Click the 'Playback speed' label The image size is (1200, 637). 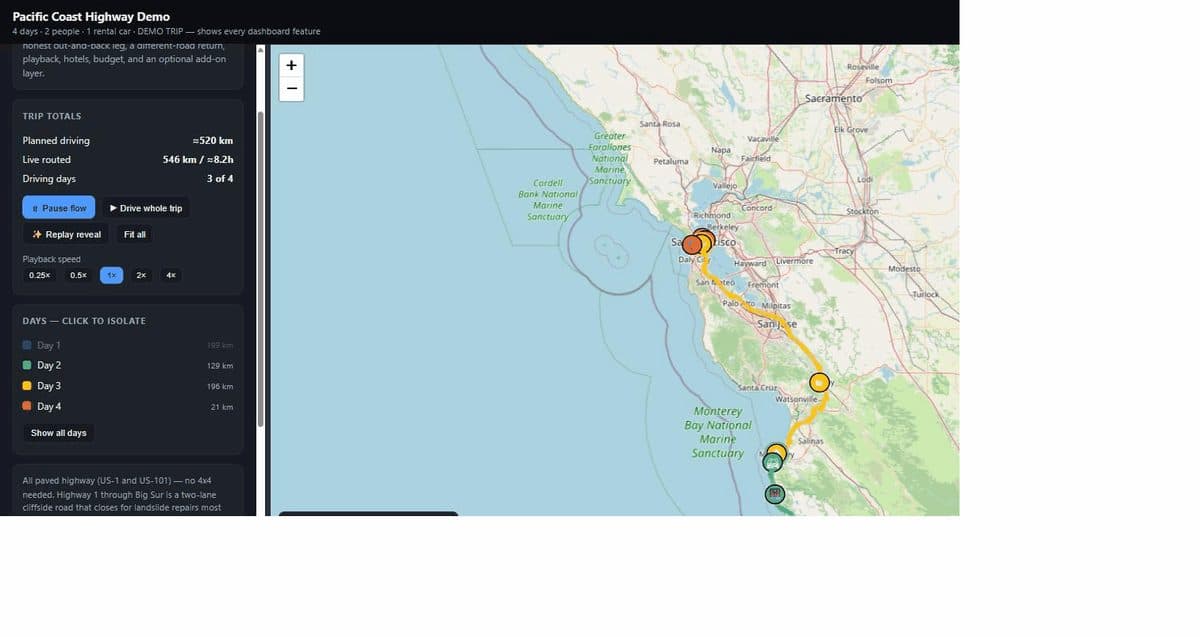point(52,259)
